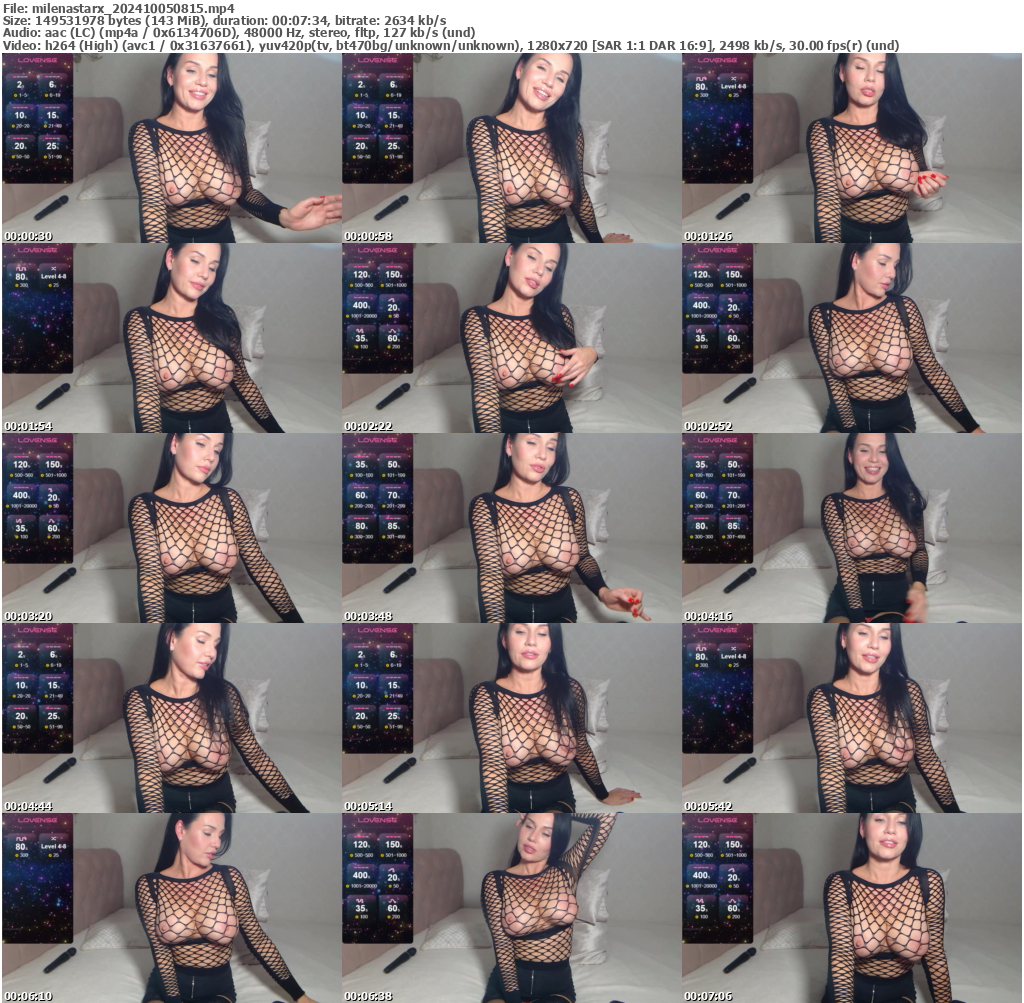Select the 00:00:30 timestamp label
This screenshot has height=1003, width=1024.
pos(27,236)
